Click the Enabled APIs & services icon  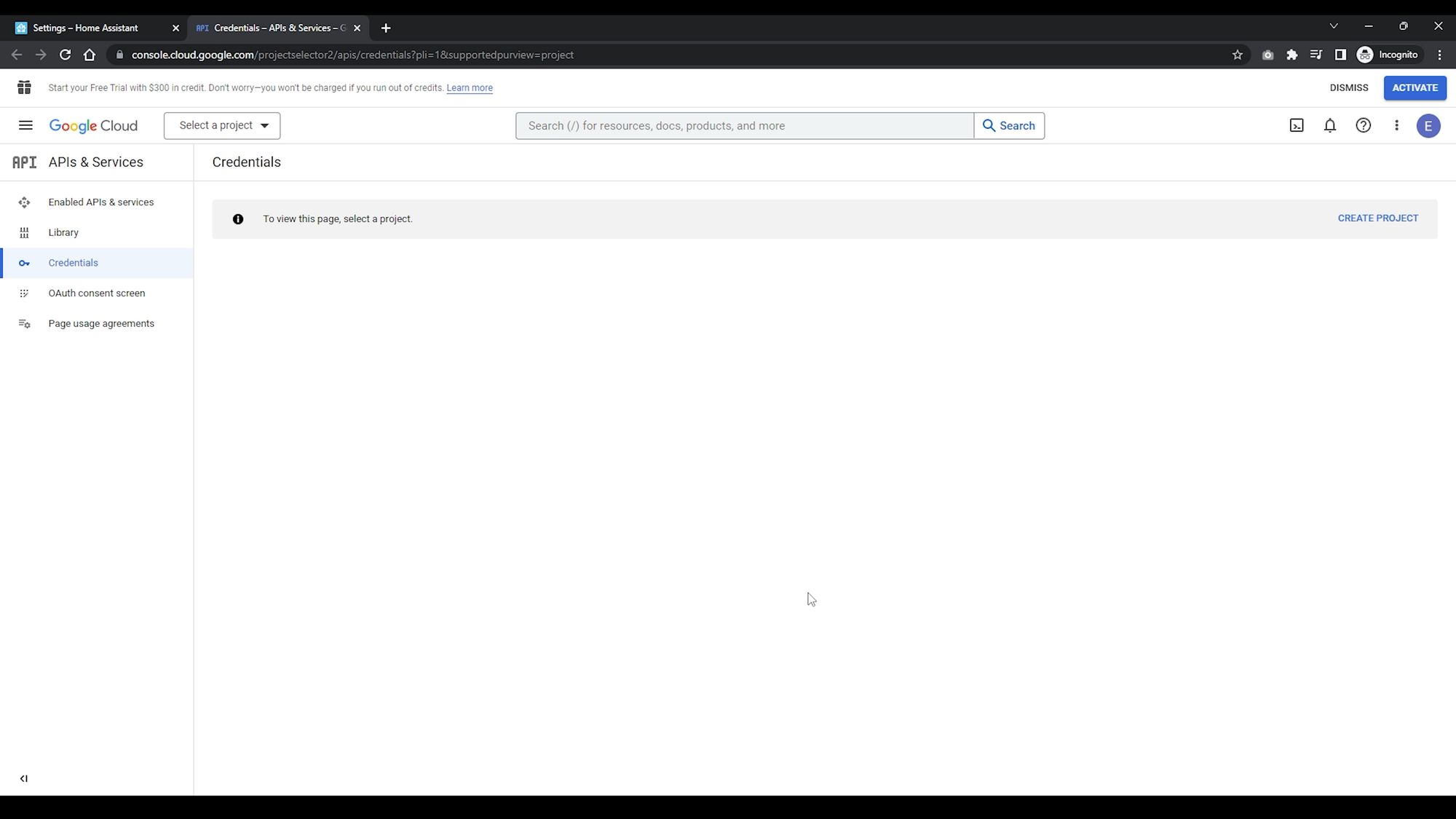click(x=24, y=202)
